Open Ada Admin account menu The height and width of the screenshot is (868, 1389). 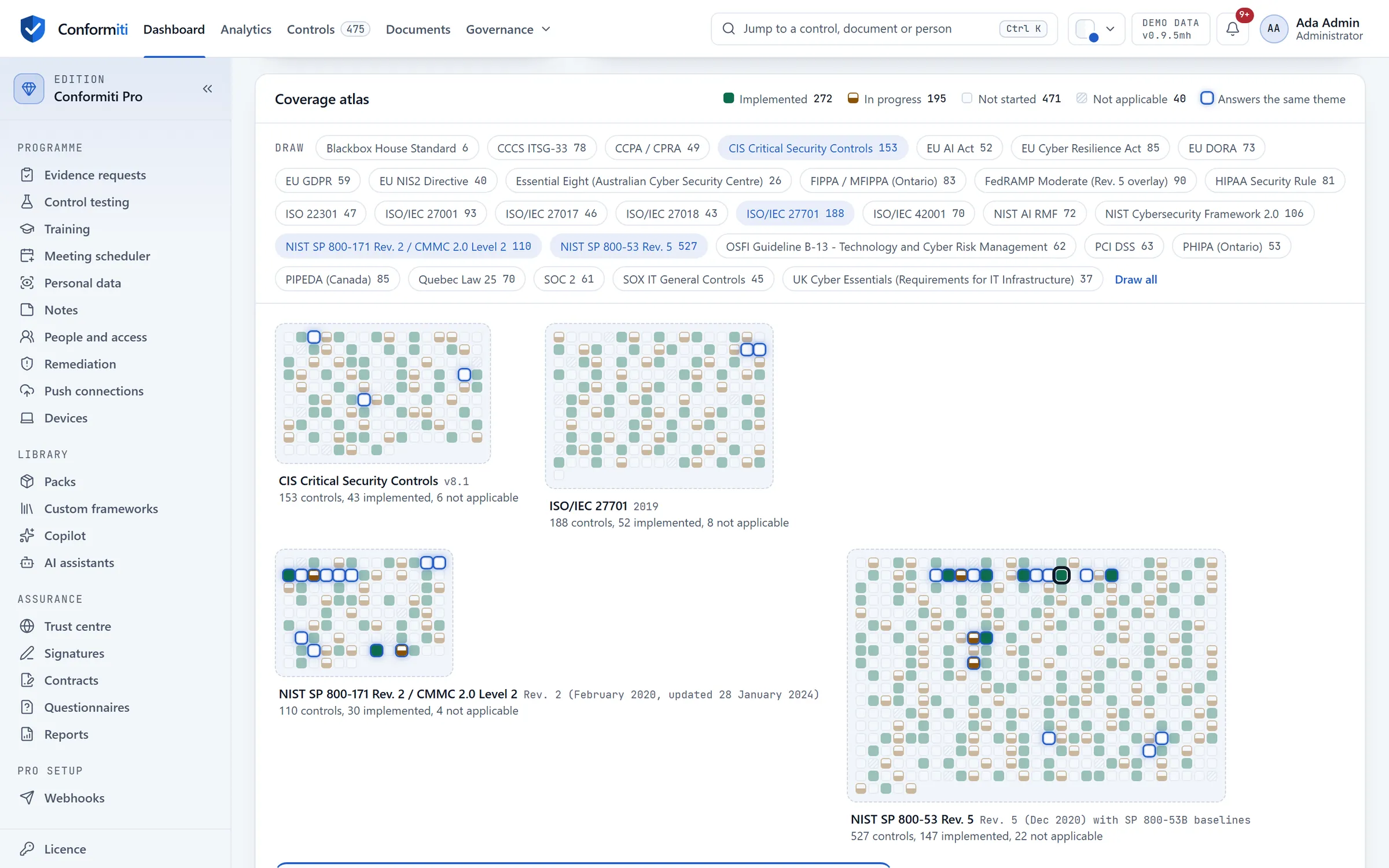click(x=1311, y=29)
